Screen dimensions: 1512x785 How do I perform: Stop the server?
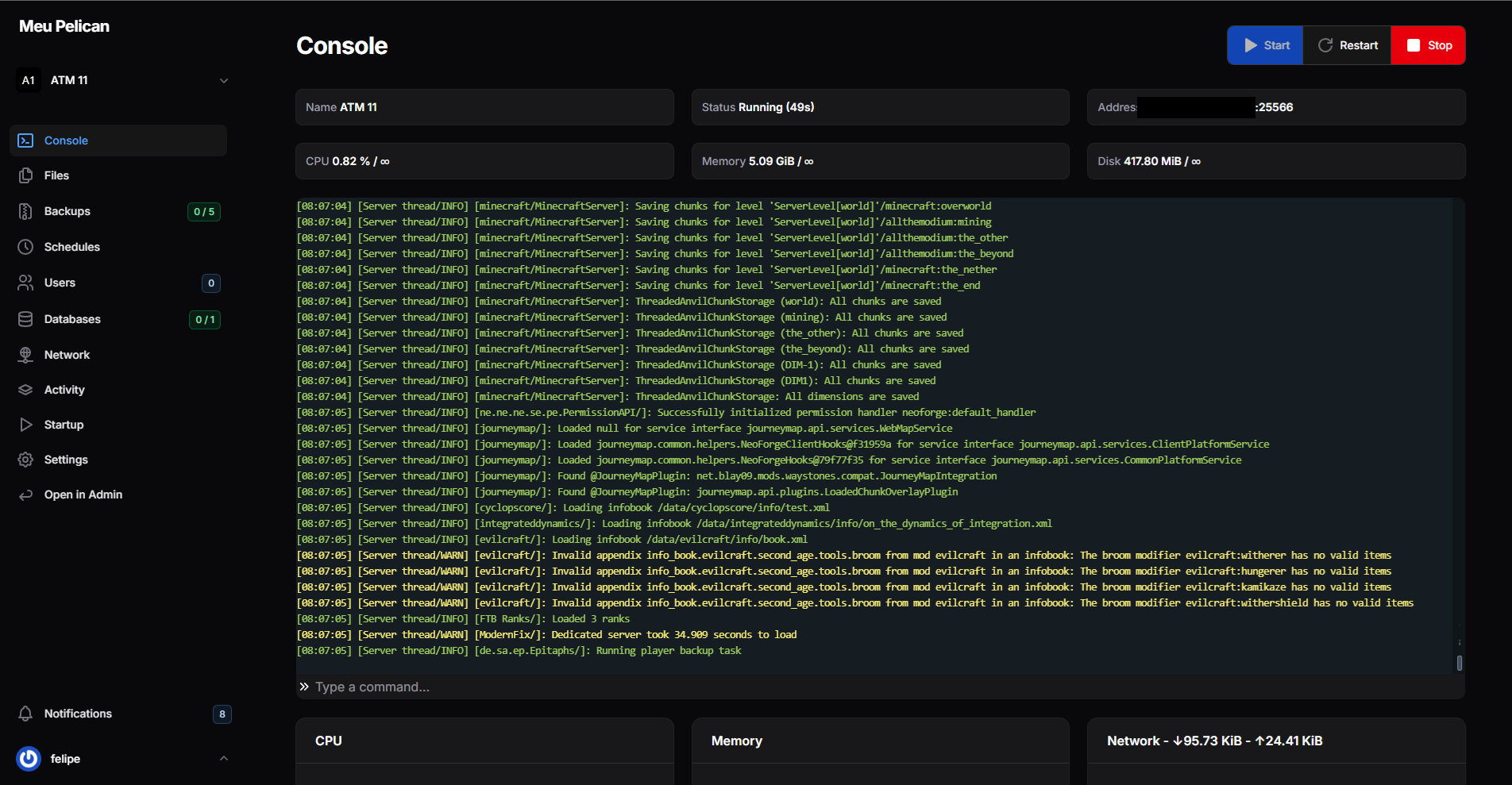click(x=1428, y=45)
